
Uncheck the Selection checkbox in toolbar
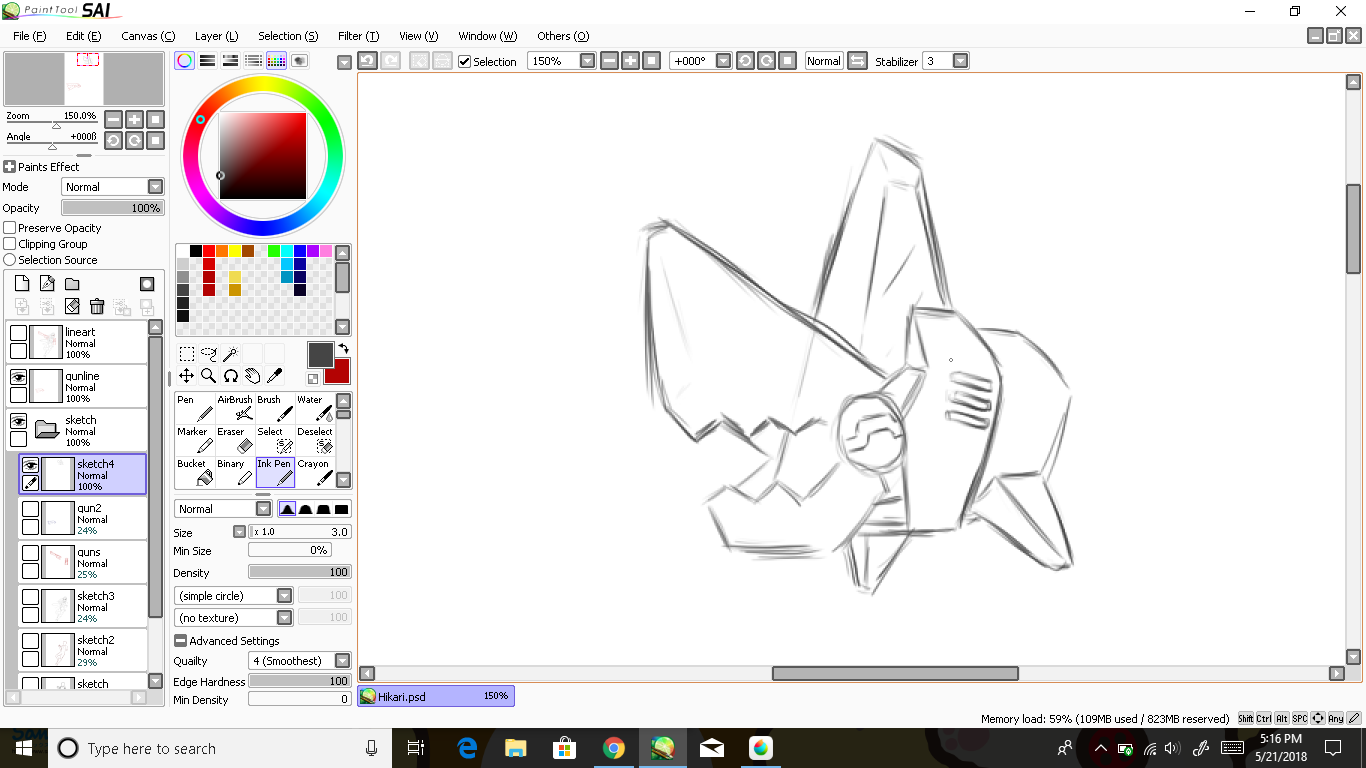465,62
